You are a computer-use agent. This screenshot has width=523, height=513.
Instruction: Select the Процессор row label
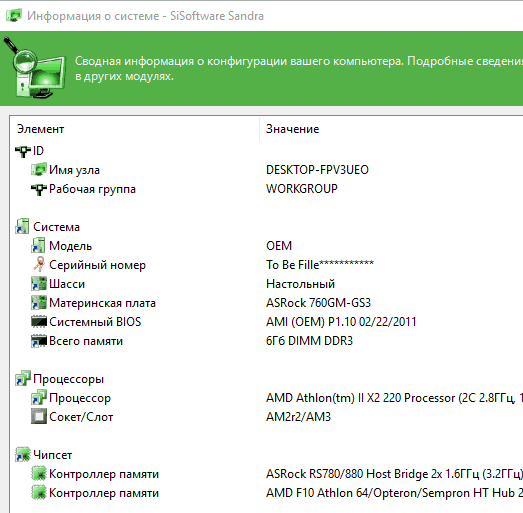click(80, 398)
